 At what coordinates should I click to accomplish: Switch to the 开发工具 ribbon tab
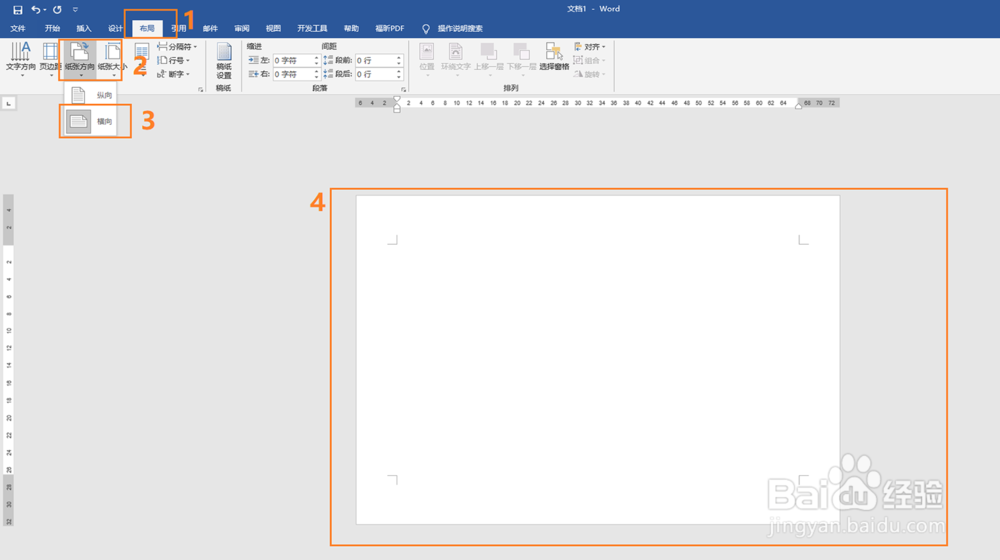(312, 29)
